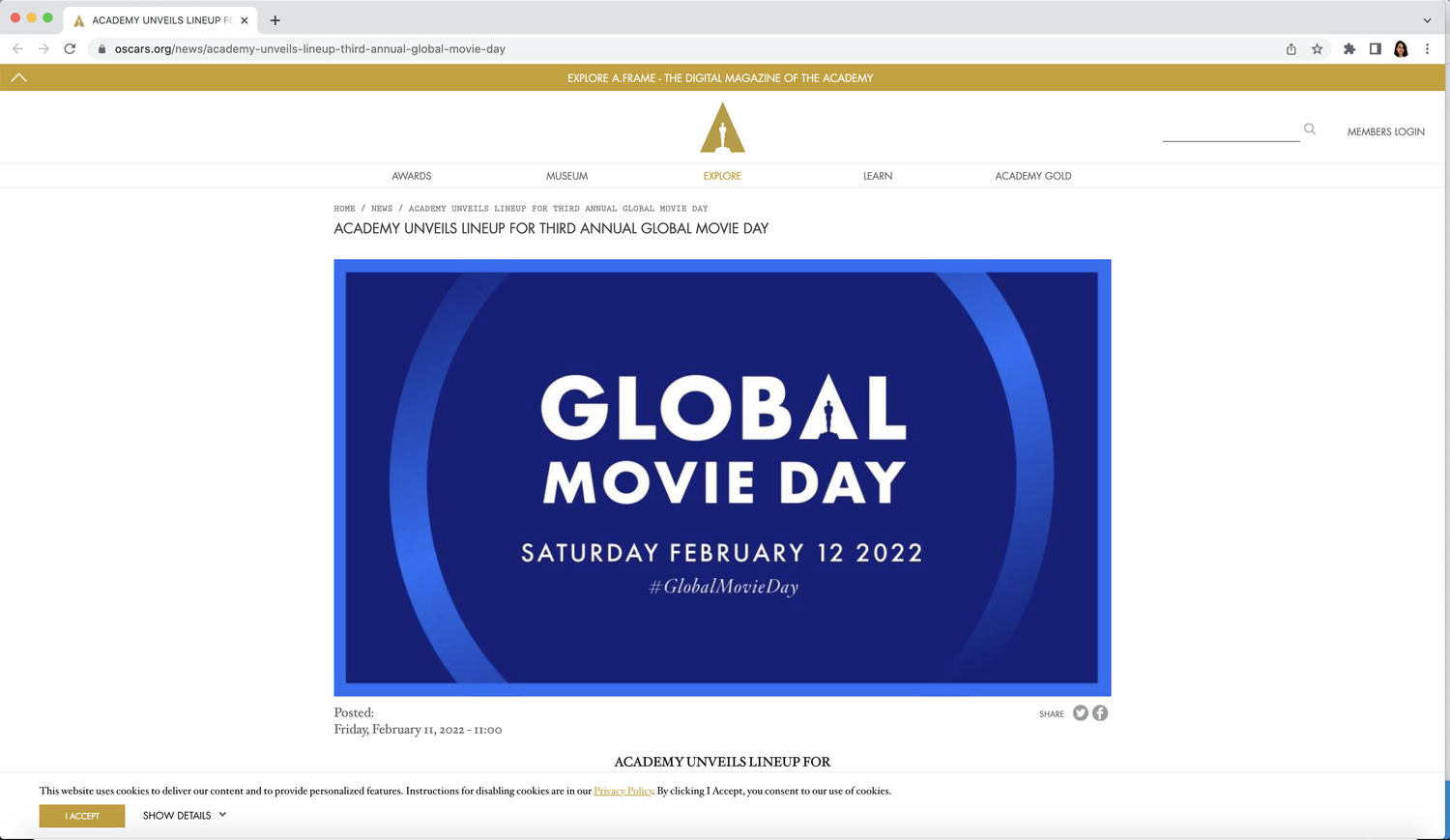Viewport: 1450px width, 840px height.
Task: Toggle the browser side panel icon
Action: pos(1375,48)
